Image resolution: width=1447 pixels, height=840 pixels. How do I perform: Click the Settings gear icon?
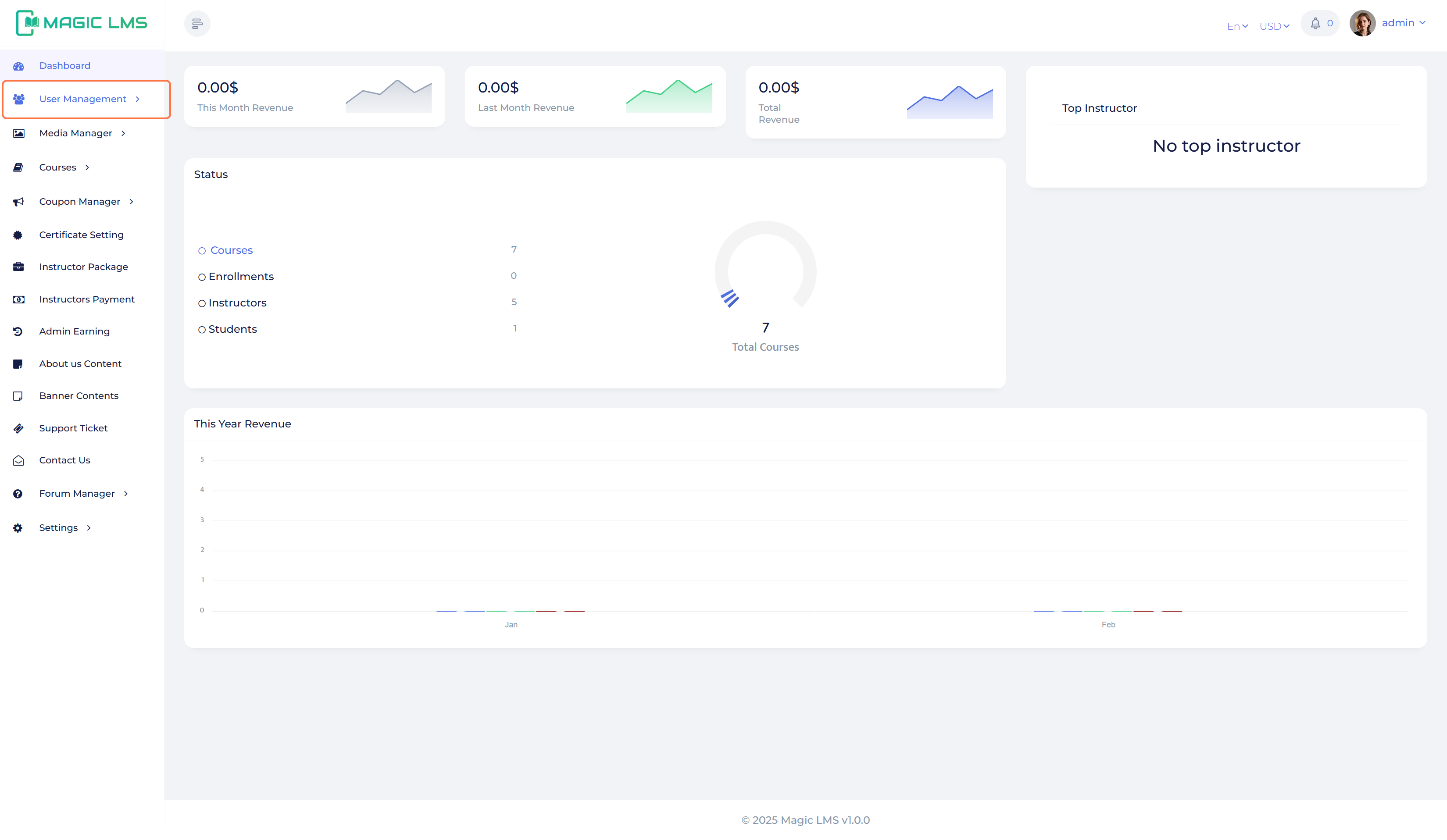pos(18,528)
